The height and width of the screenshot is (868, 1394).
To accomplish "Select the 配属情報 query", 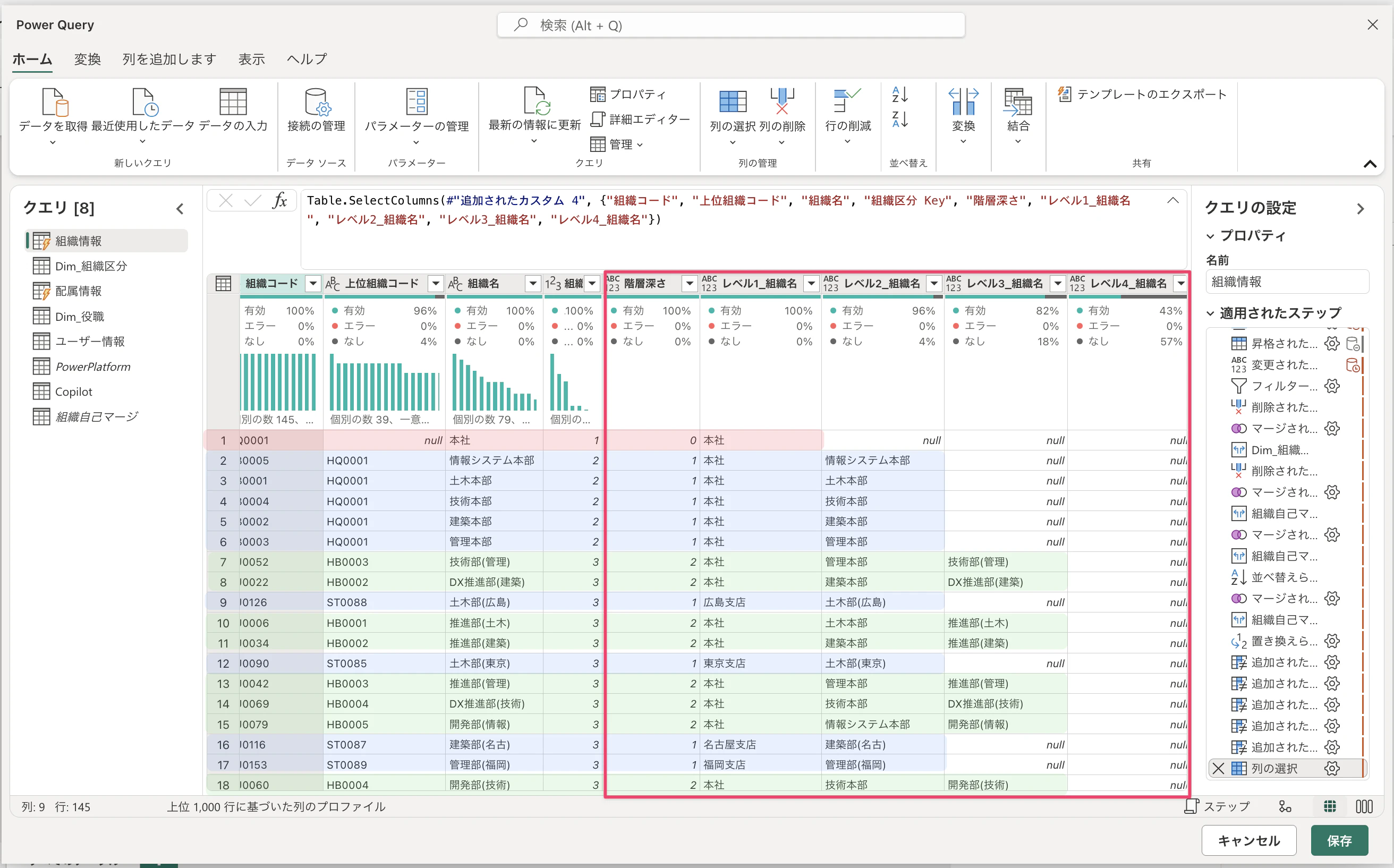I will (107, 291).
